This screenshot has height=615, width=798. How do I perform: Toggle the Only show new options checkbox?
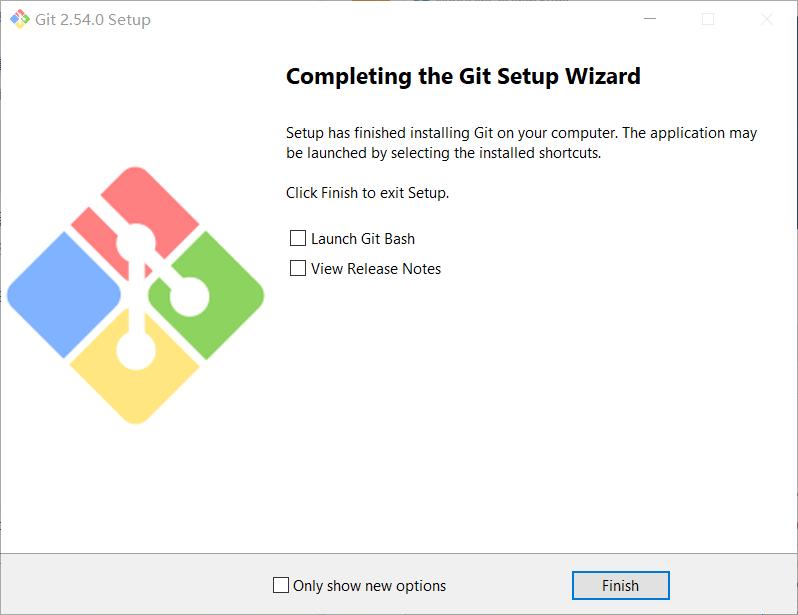pos(281,585)
